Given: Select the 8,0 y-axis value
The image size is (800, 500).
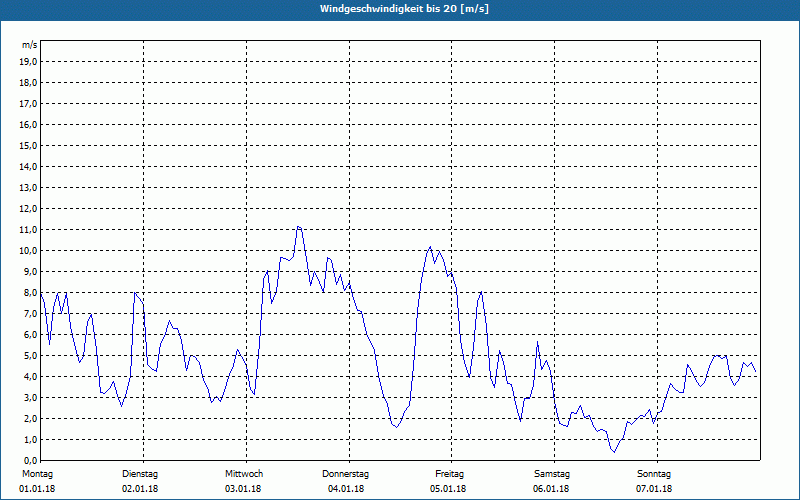Looking at the screenshot, I should click(x=31, y=292).
